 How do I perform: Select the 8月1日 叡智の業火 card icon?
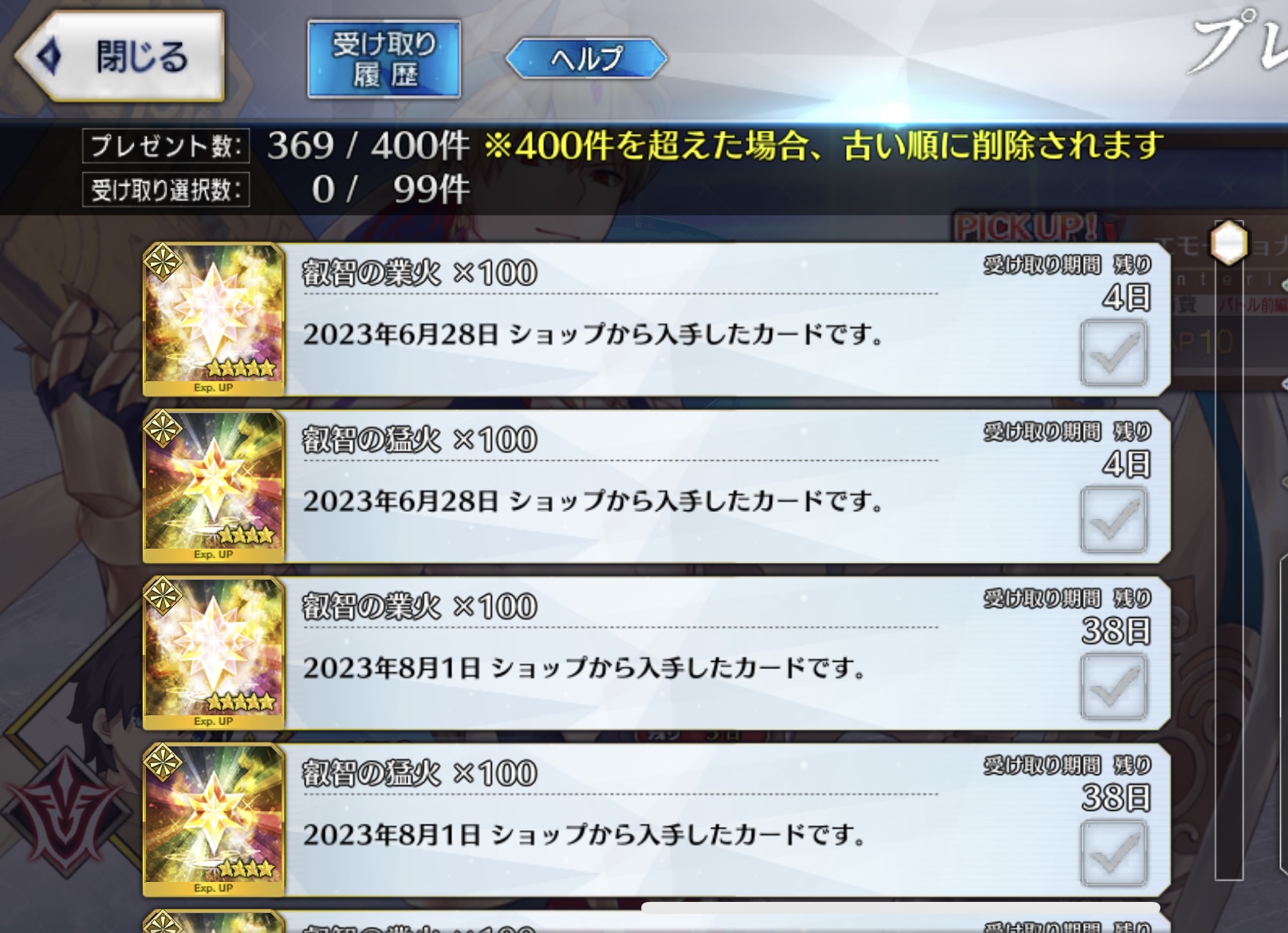(x=213, y=653)
